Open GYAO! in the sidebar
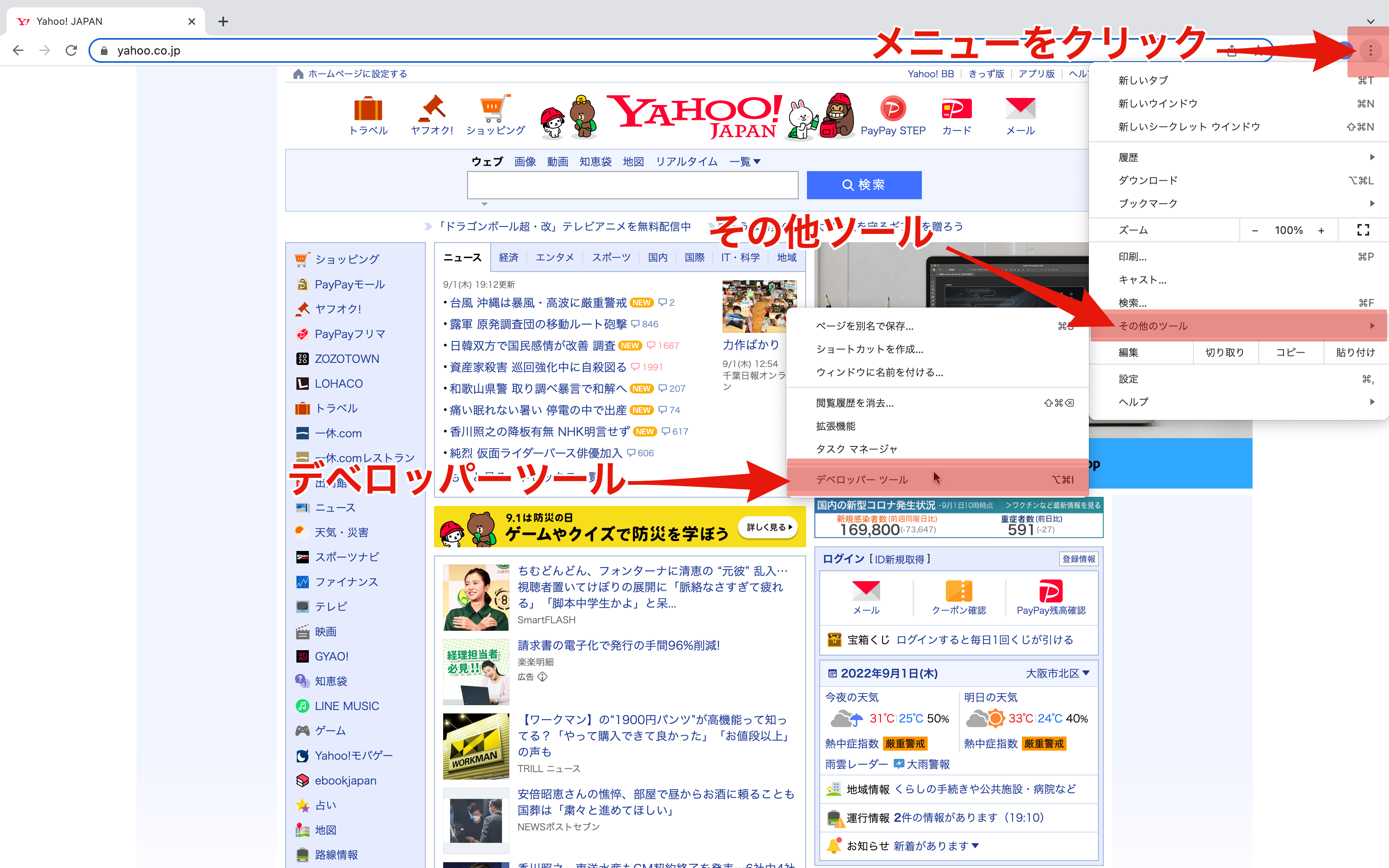The height and width of the screenshot is (868, 1389). point(331,656)
